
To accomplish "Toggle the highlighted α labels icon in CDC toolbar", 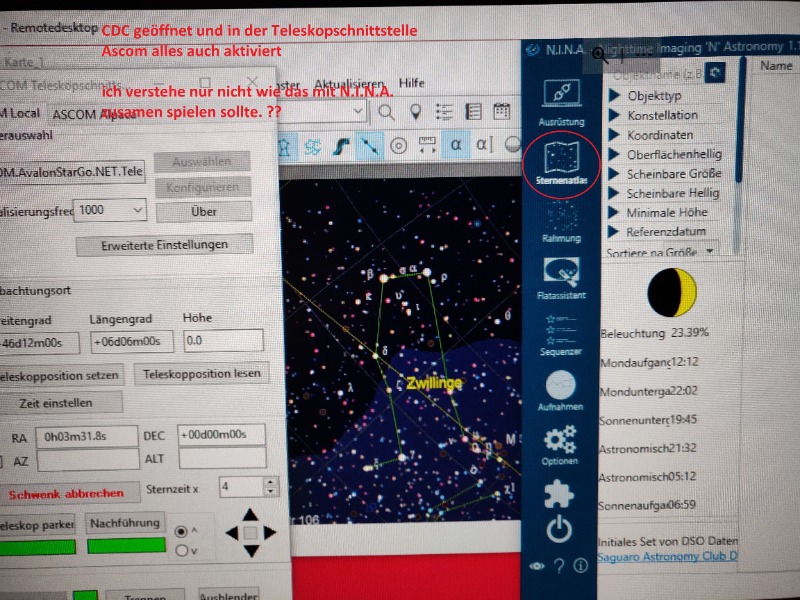I will (456, 144).
